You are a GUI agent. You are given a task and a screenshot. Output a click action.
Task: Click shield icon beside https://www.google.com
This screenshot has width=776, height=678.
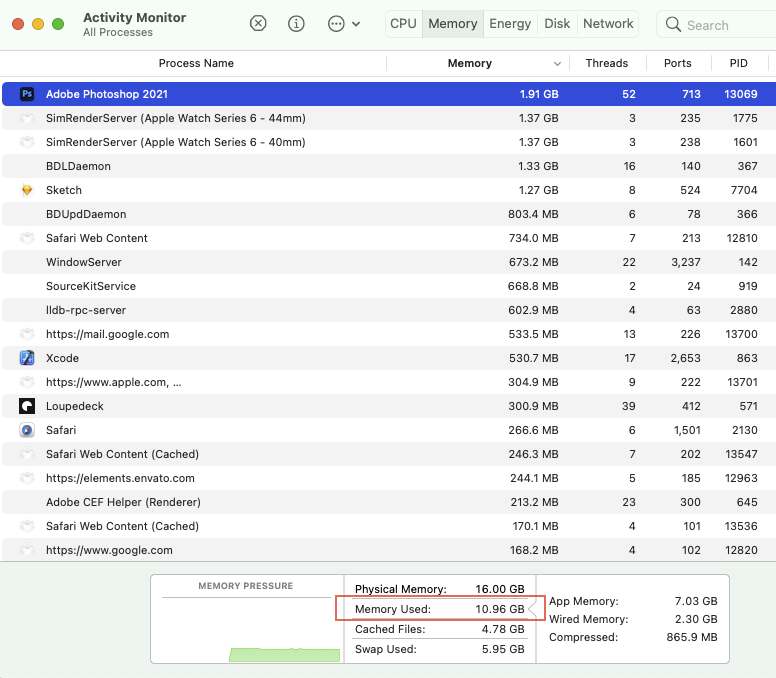27,550
